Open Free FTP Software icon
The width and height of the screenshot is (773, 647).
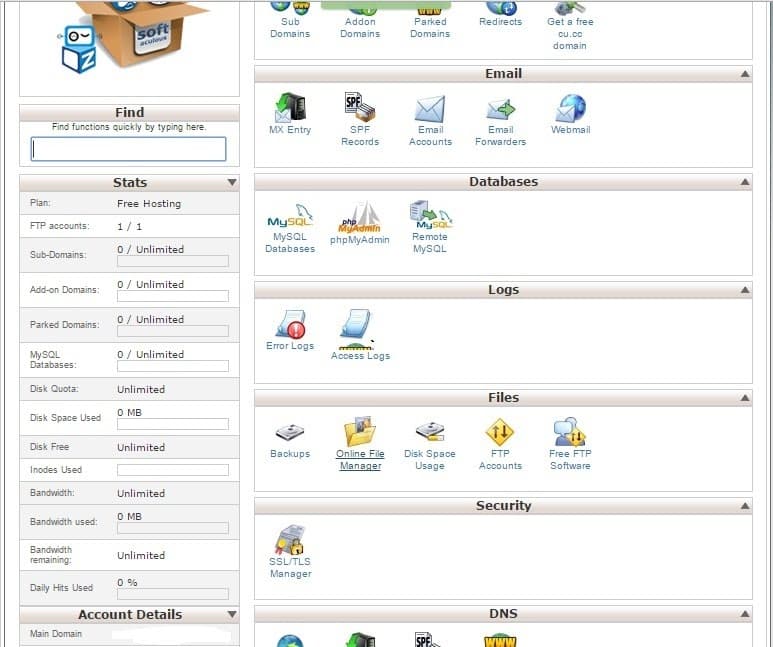point(570,431)
